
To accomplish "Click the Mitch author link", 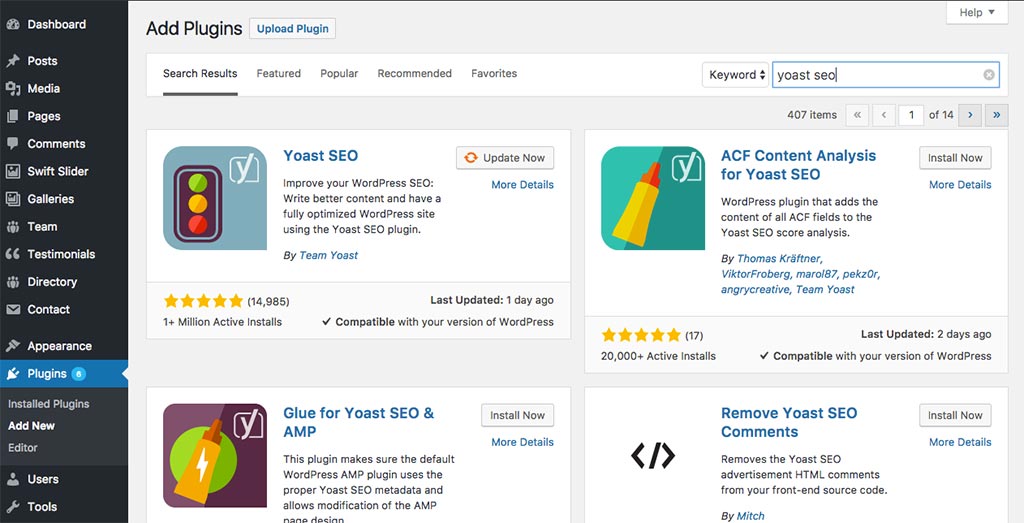I will [x=750, y=516].
